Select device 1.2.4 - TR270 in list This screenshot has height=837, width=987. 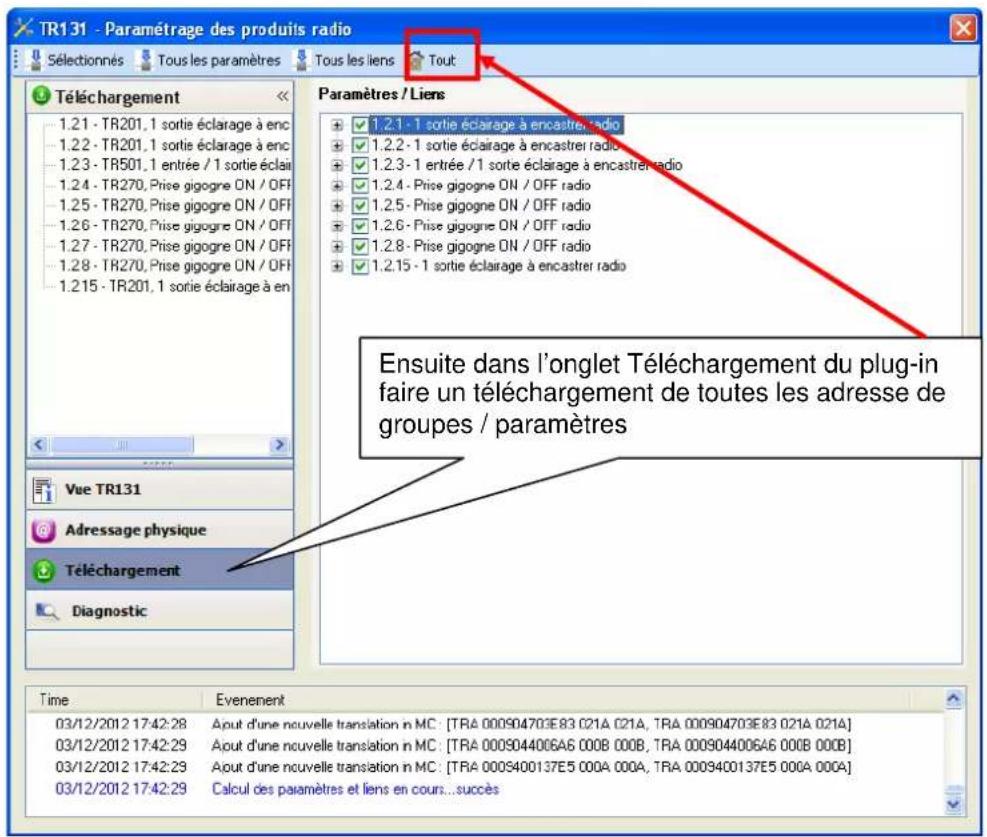(174, 186)
